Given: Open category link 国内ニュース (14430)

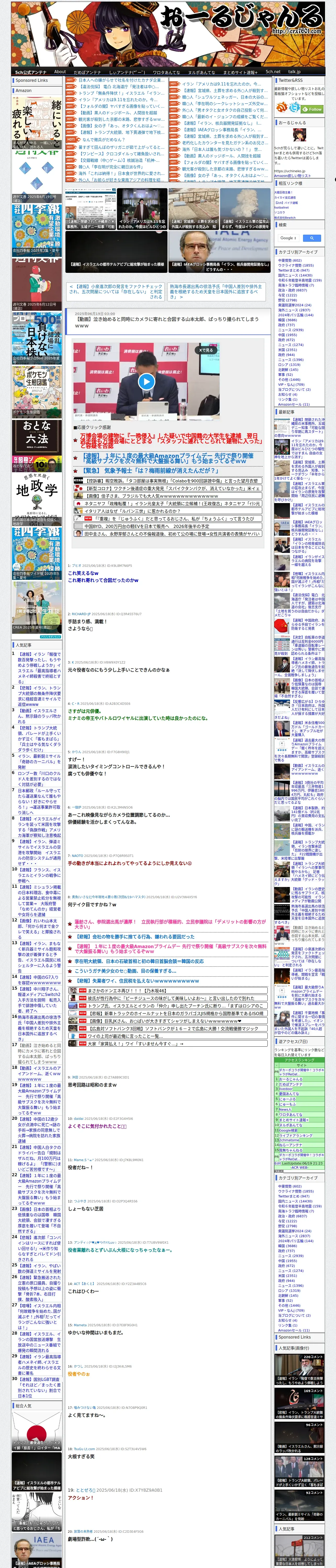Looking at the screenshot, I should tap(295, 275).
